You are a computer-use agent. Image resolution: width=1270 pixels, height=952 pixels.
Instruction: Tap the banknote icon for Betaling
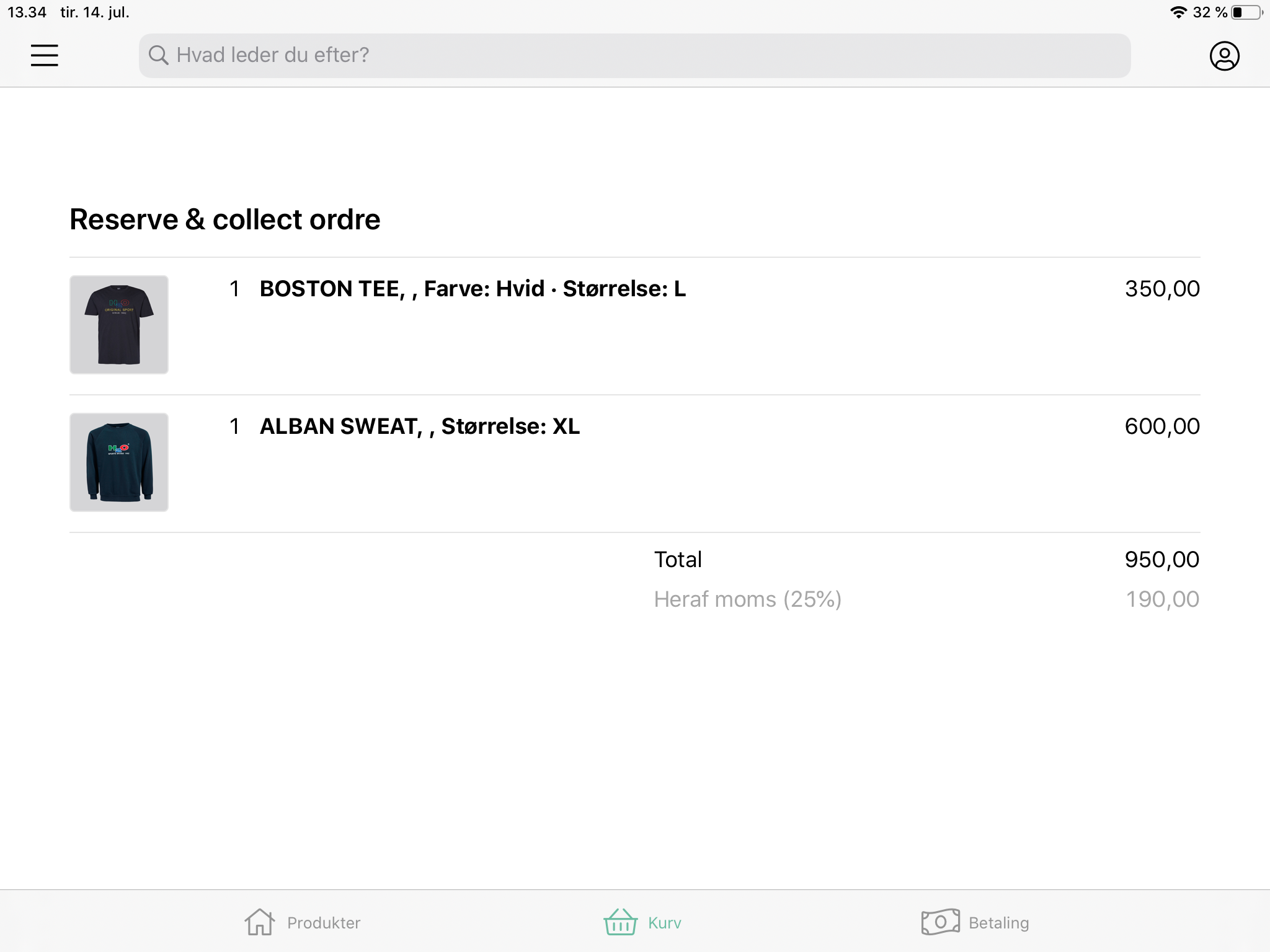tap(940, 922)
